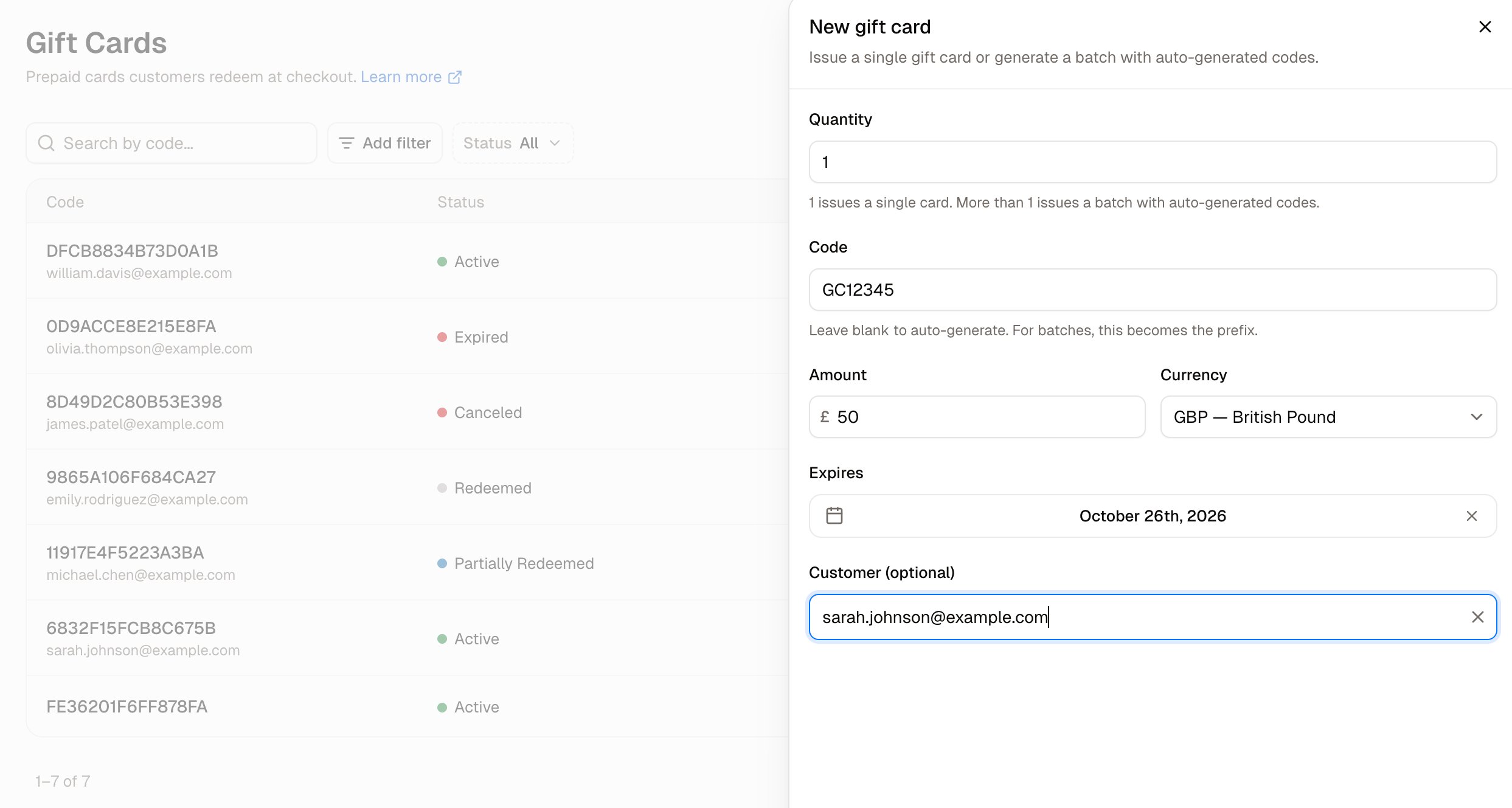Image resolution: width=1512 pixels, height=808 pixels.
Task: Click the Status column header
Action: (461, 202)
